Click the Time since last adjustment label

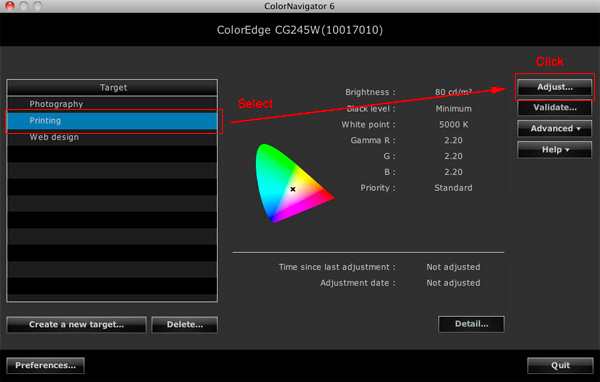(x=337, y=267)
